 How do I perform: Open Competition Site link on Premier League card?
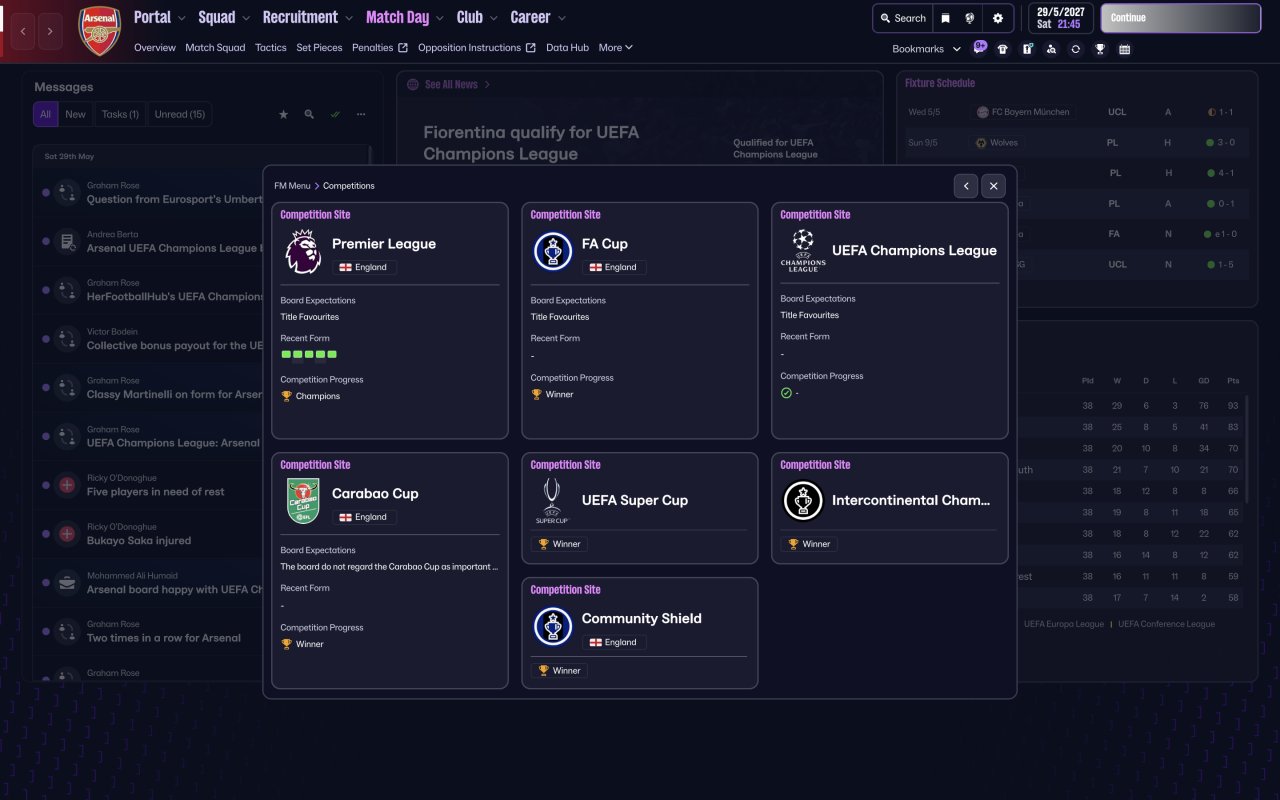click(x=315, y=215)
